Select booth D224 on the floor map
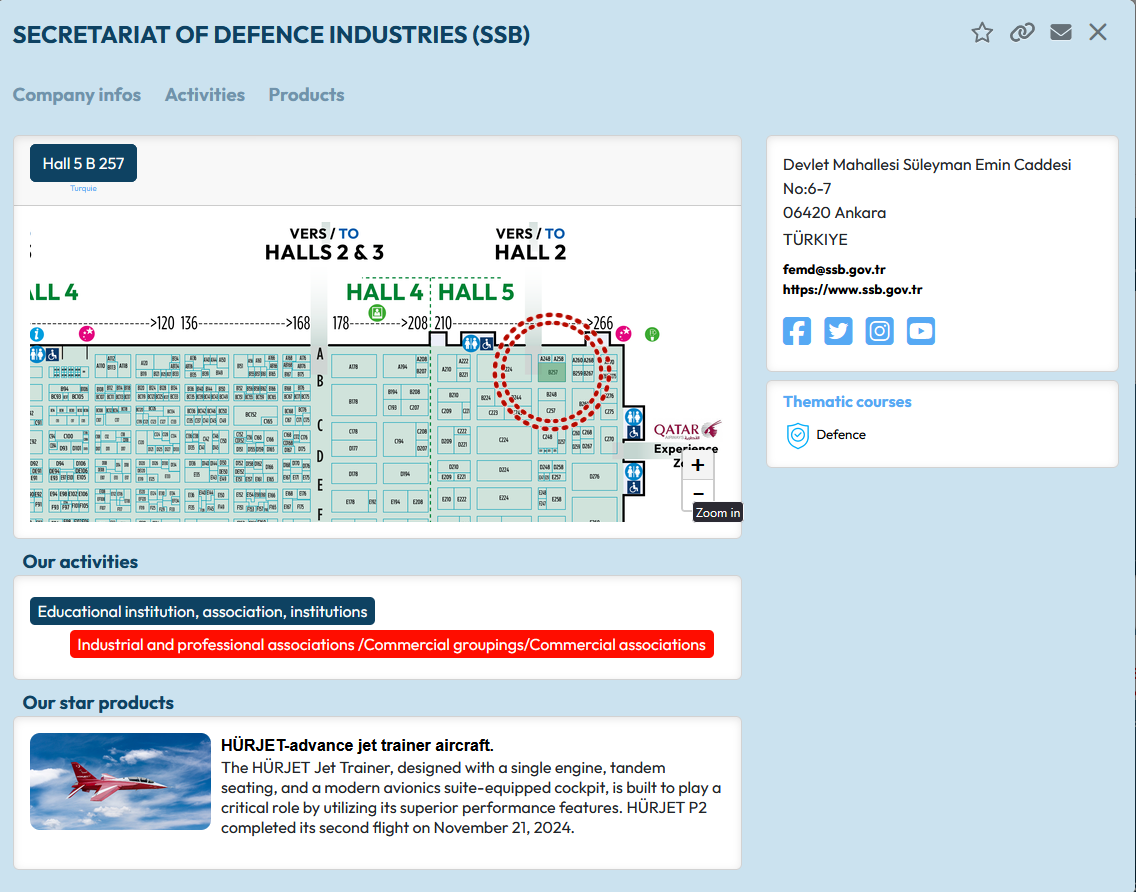Screen dimensions: 1136x892 tap(504, 470)
